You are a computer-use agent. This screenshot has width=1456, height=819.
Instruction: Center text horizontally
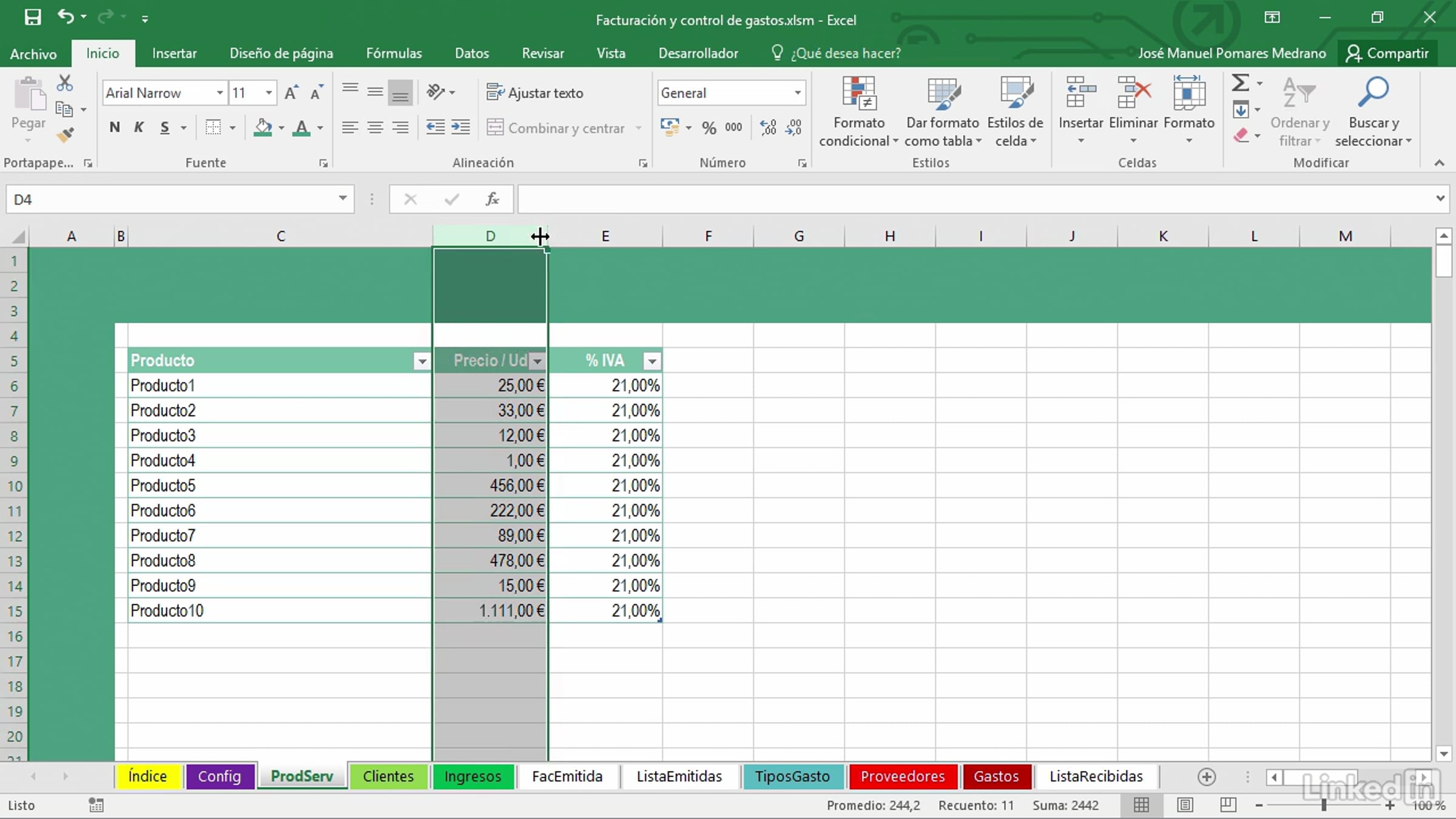(375, 127)
